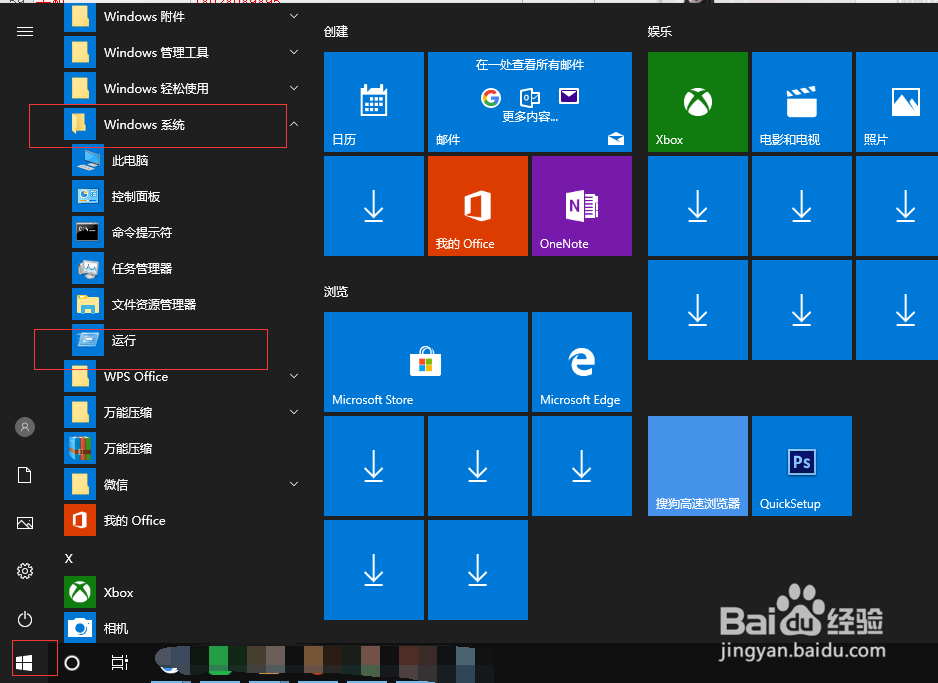The image size is (938, 683).
Task: Open Xbox in the app list
Action: coord(185,592)
